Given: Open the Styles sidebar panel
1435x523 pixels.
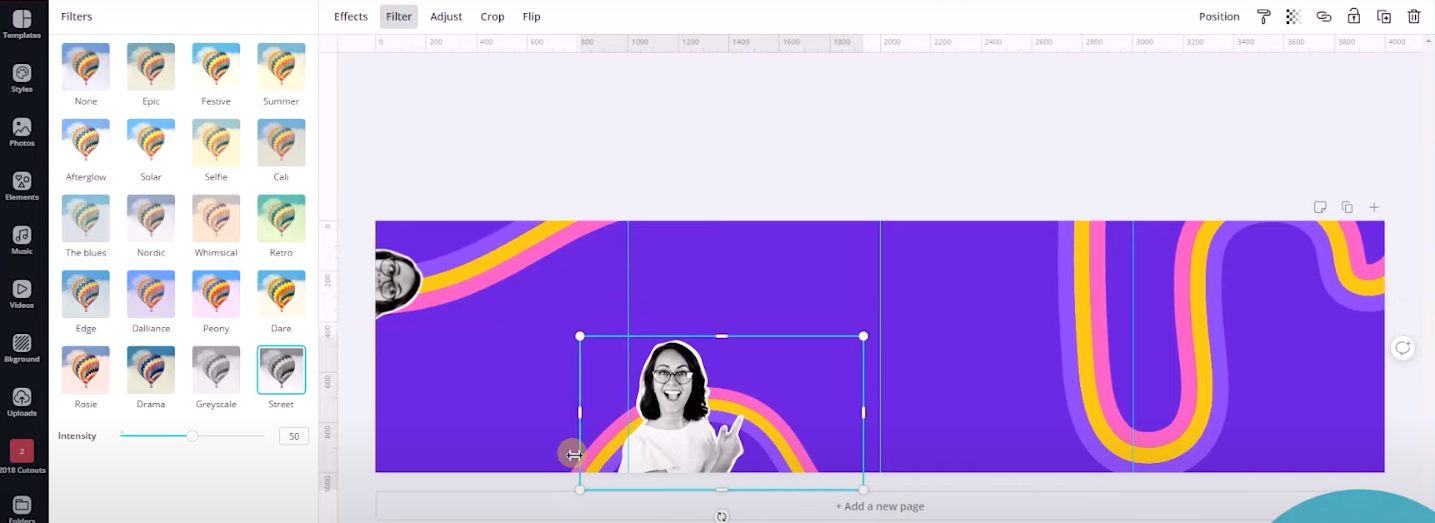Looking at the screenshot, I should [x=22, y=78].
